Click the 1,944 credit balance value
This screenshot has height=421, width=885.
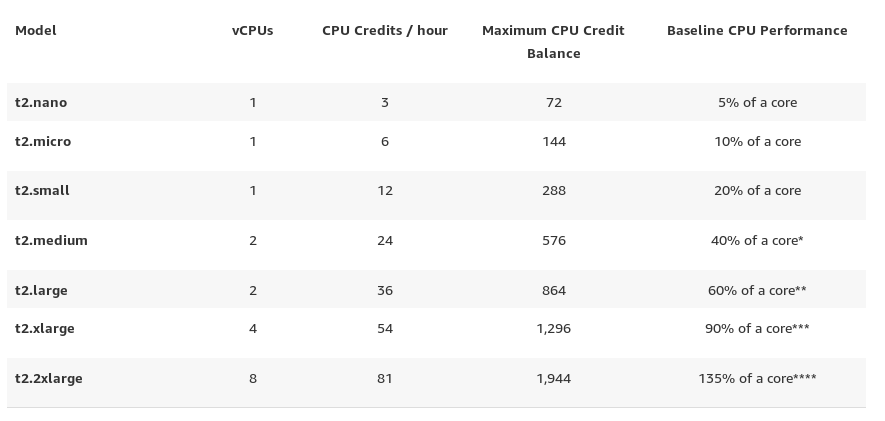[x=553, y=378]
